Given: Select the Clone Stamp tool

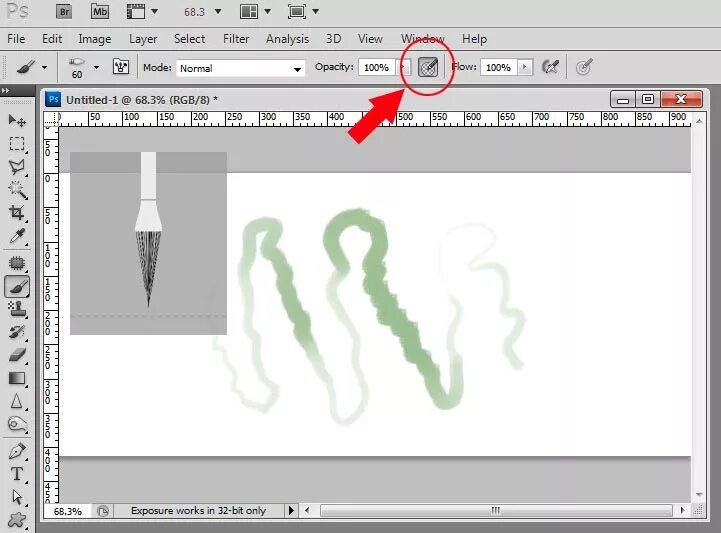Looking at the screenshot, I should point(17,309).
